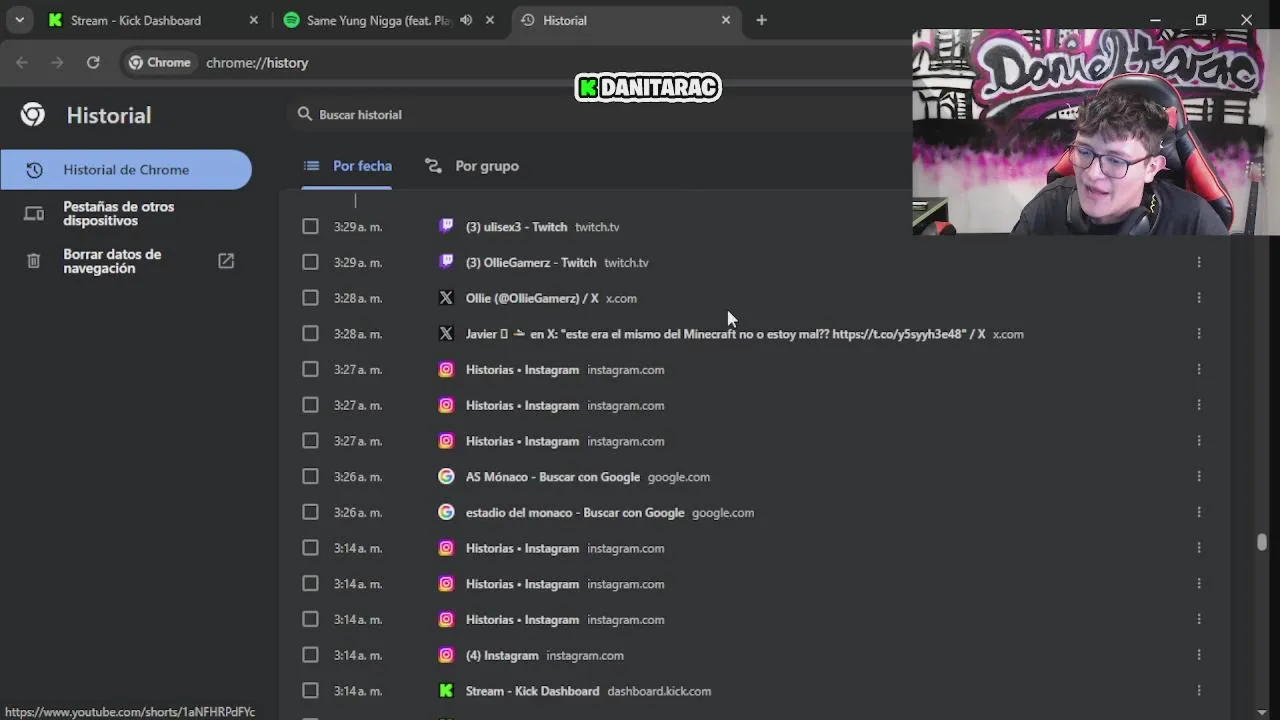Open a new browser tab
The height and width of the screenshot is (720, 1280).
click(x=761, y=20)
